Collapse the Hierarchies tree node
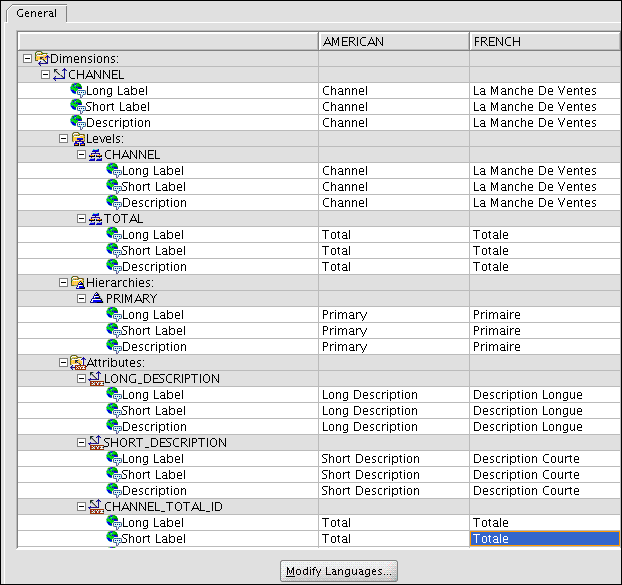 pos(63,283)
